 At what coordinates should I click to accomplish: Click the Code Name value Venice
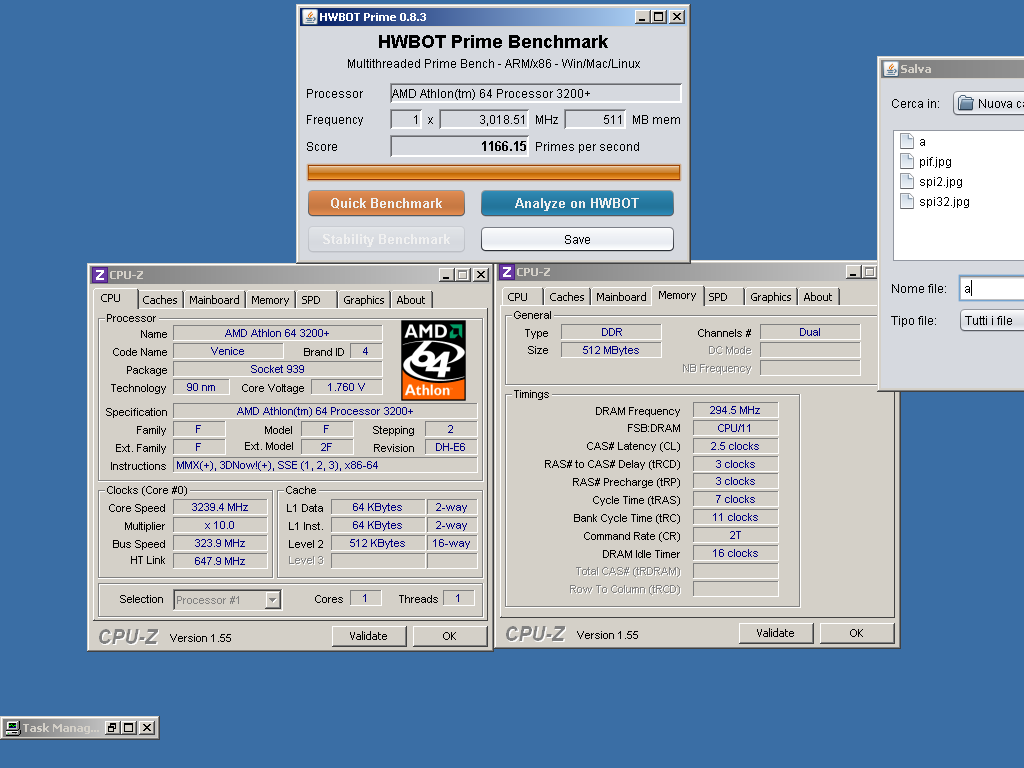click(x=228, y=351)
